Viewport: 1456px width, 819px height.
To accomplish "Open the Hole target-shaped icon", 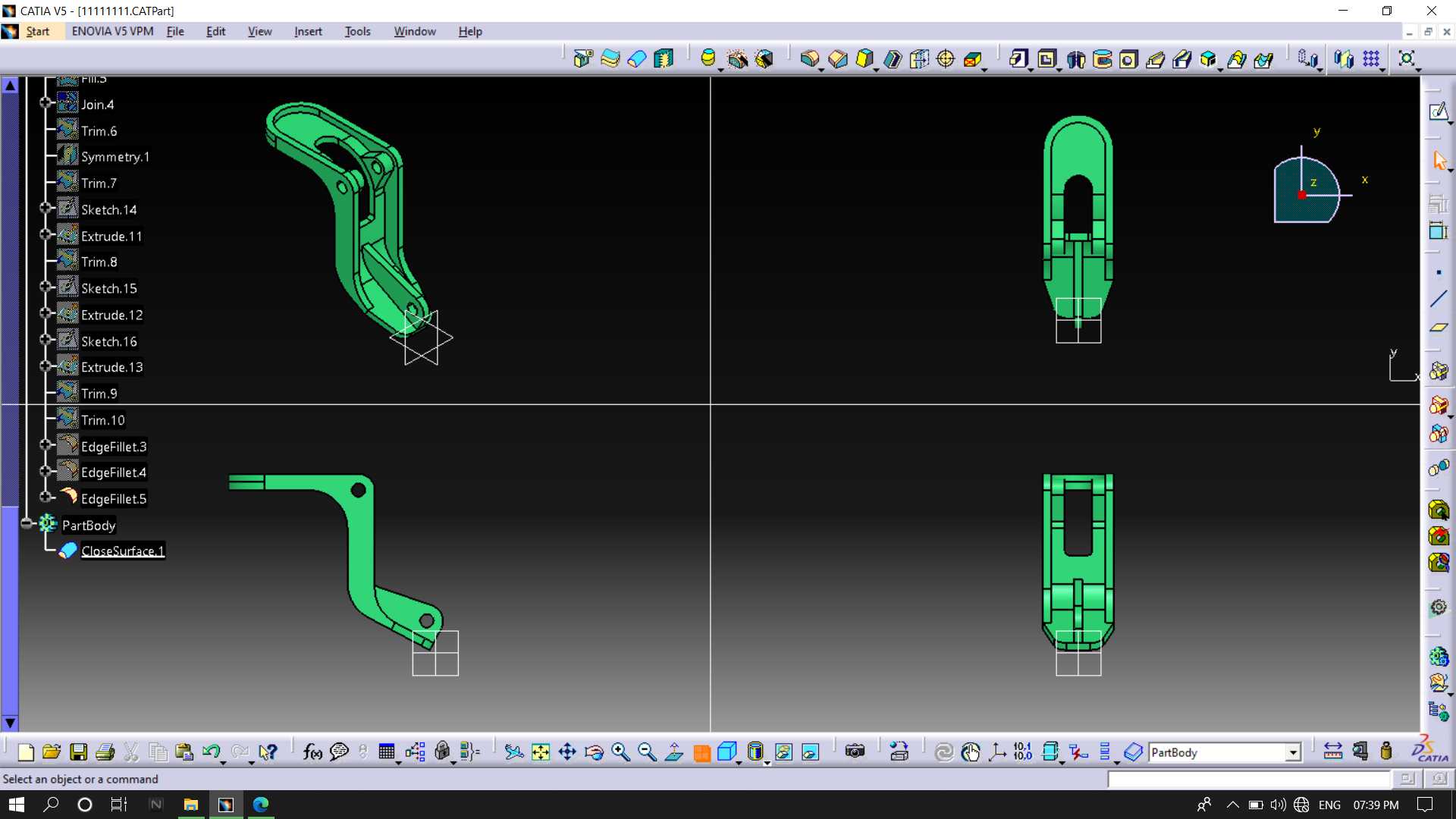I will click(946, 59).
